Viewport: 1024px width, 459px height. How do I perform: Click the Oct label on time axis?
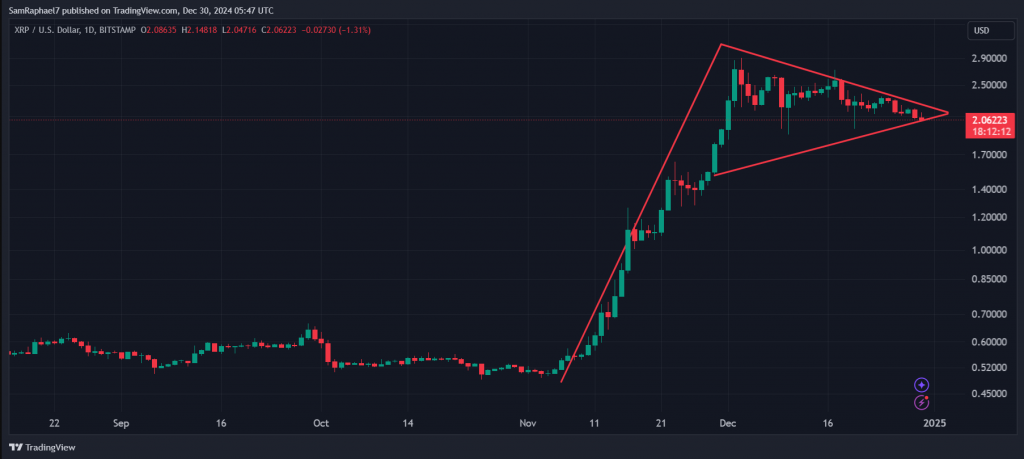(x=322, y=423)
